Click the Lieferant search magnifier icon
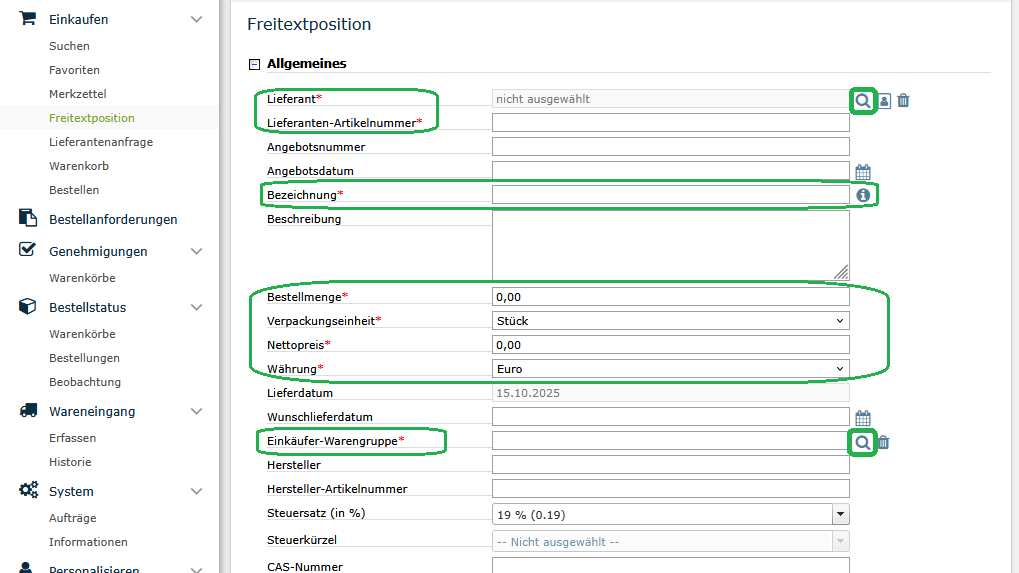 (862, 100)
